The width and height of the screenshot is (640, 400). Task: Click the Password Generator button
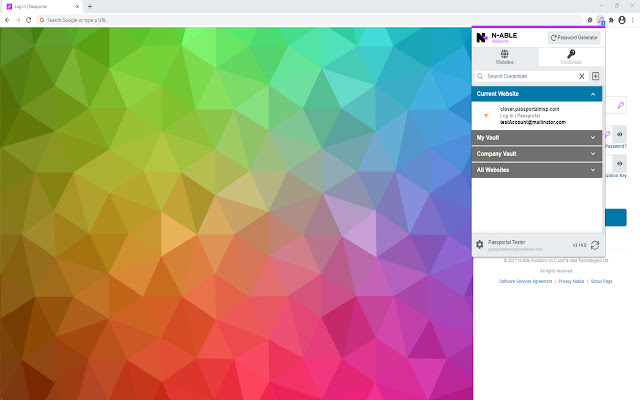coord(574,37)
